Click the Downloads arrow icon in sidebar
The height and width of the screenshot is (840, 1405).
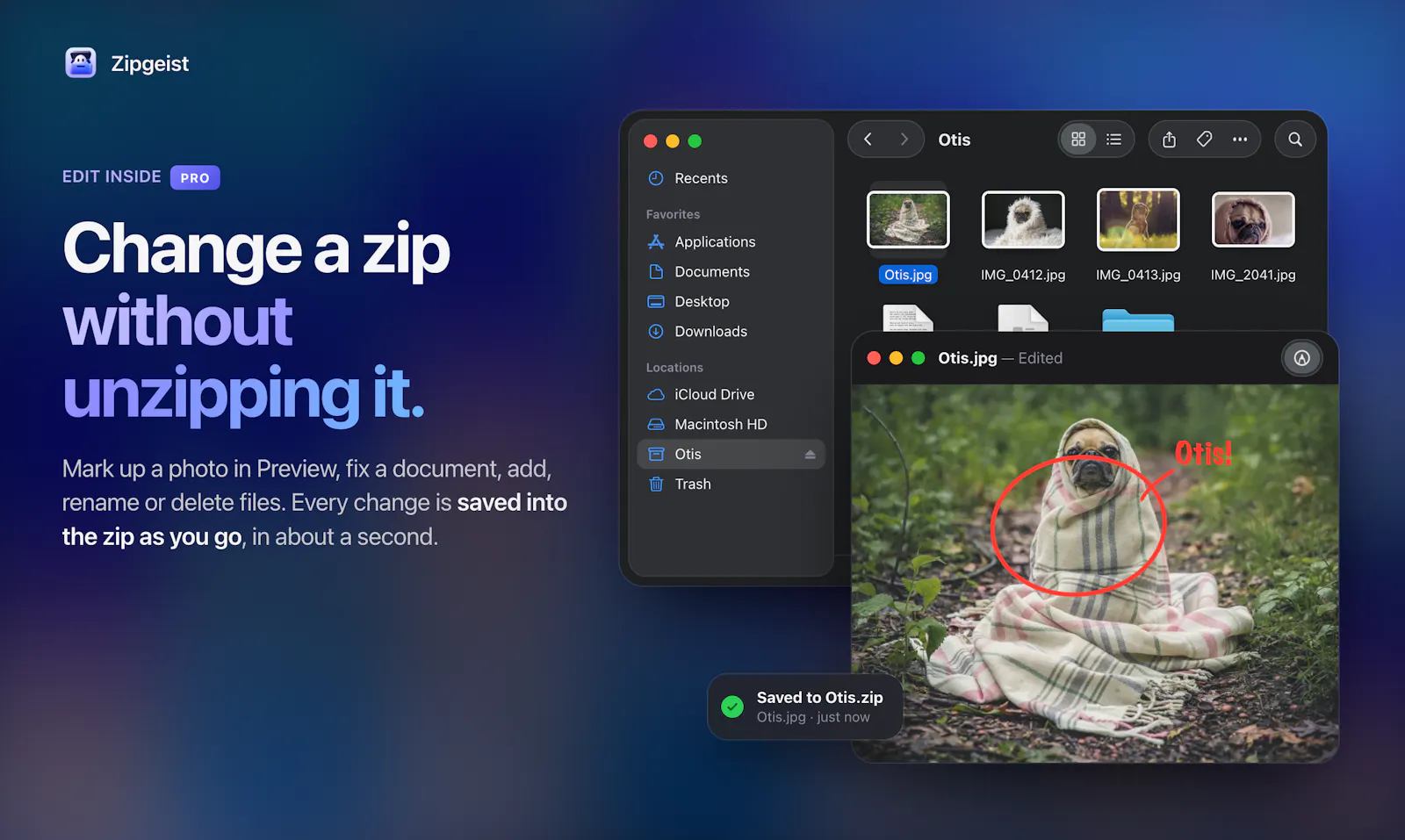tap(656, 331)
